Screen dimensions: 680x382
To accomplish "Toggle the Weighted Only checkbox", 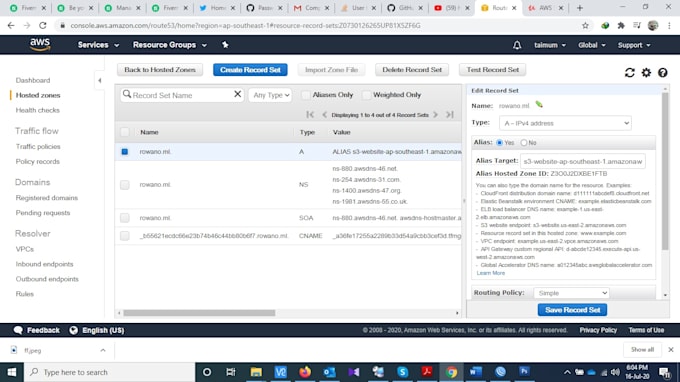I will [366, 95].
